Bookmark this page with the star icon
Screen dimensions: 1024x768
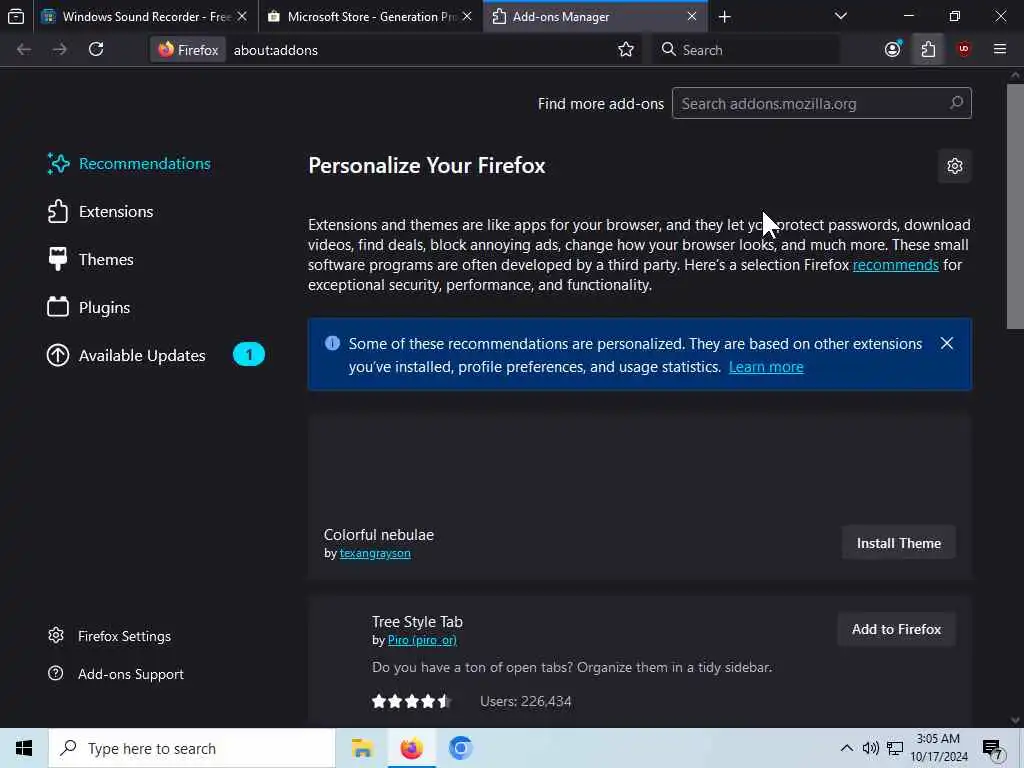(626, 50)
